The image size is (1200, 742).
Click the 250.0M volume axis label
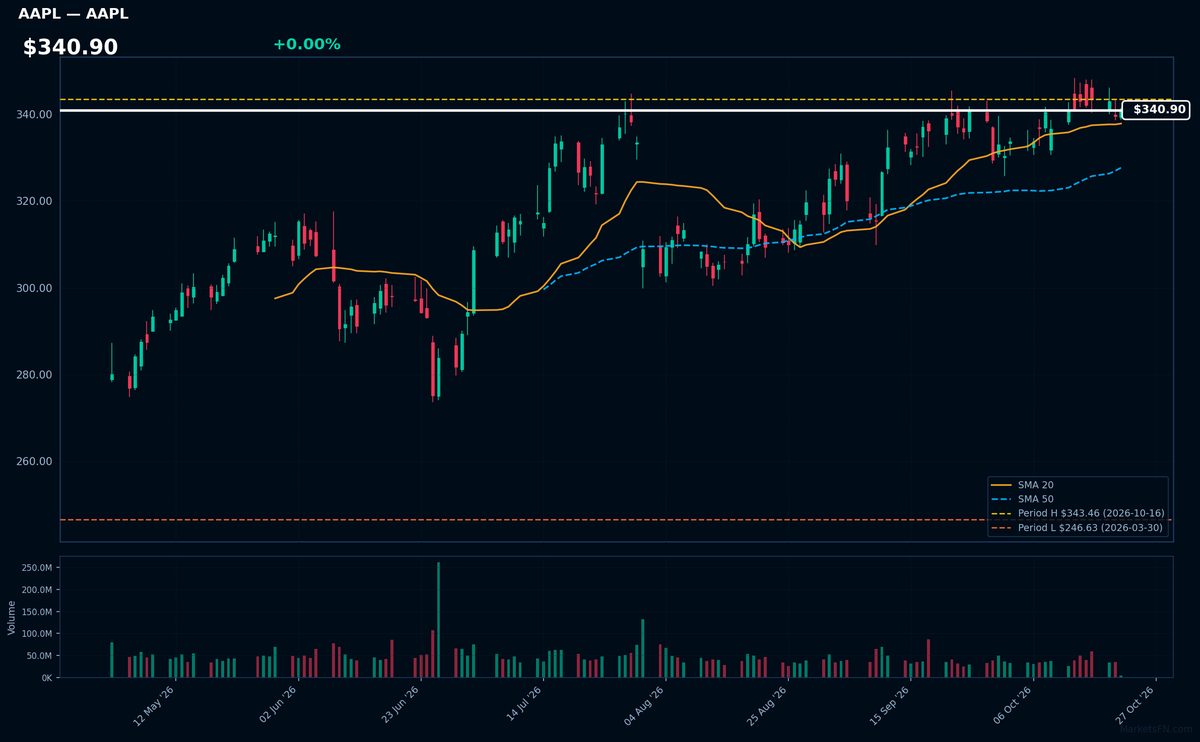click(37, 568)
